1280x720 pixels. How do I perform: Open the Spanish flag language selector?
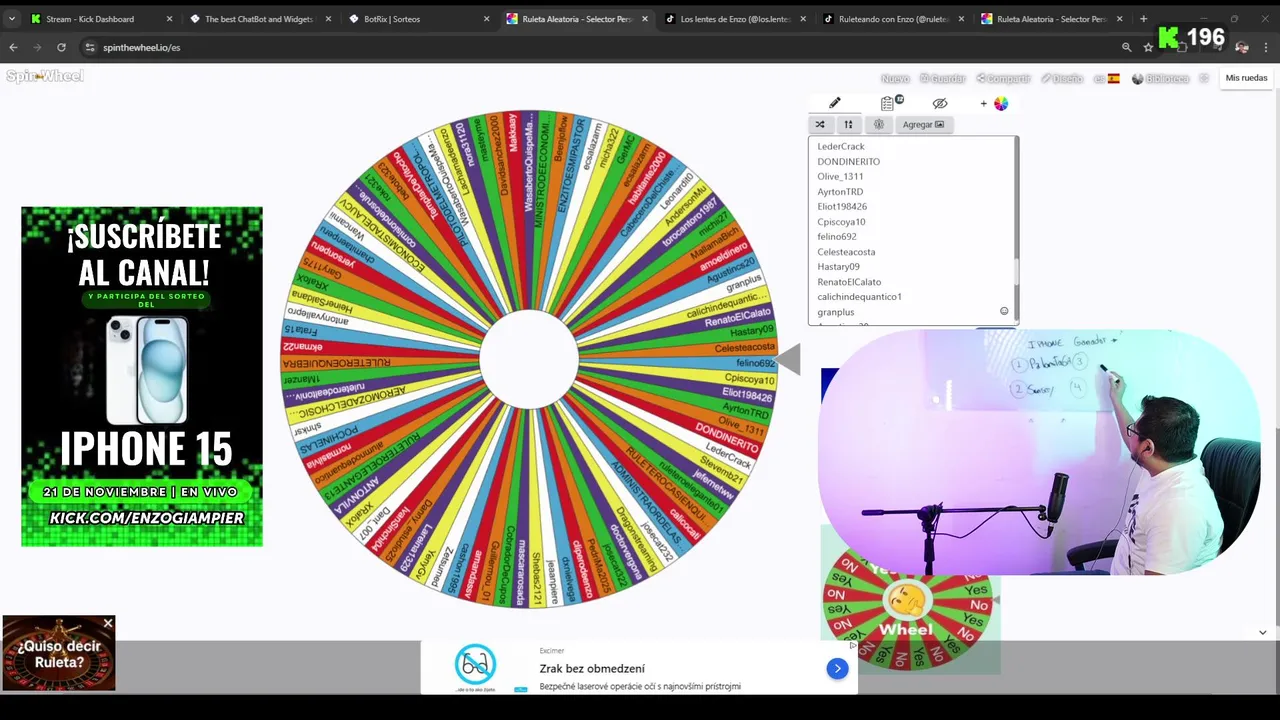1107,78
